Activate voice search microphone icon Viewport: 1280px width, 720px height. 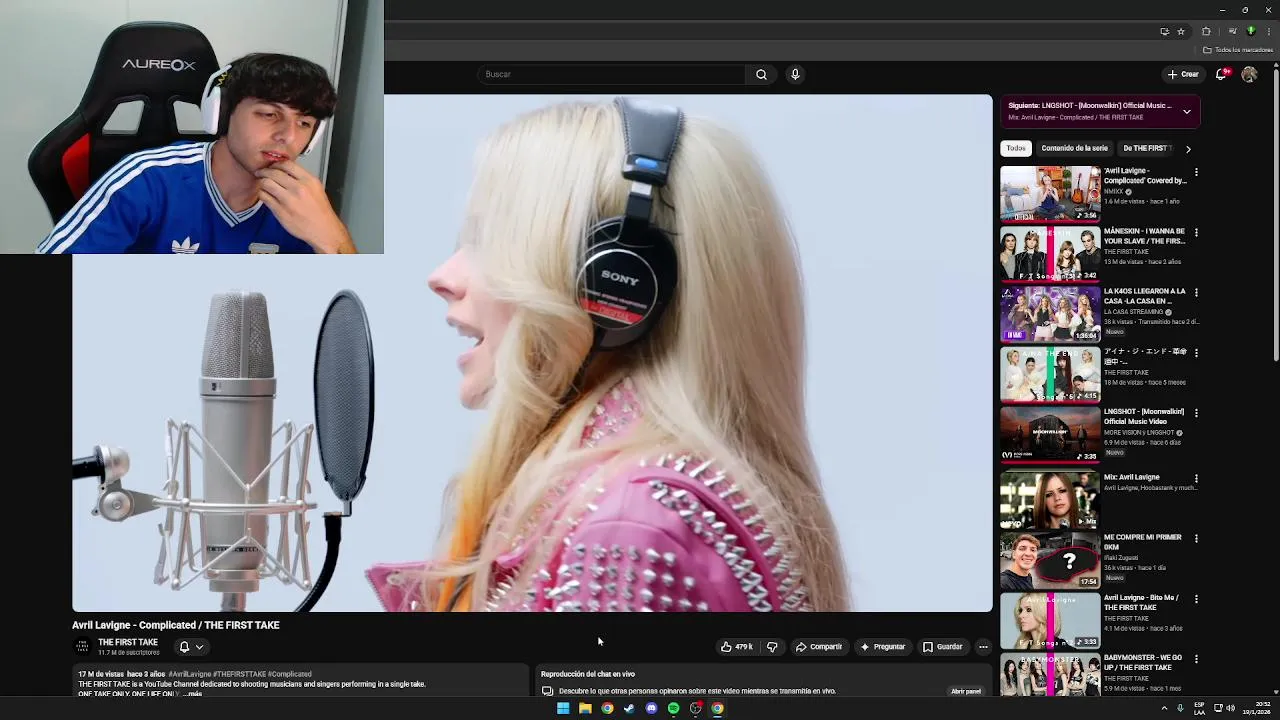coord(795,74)
